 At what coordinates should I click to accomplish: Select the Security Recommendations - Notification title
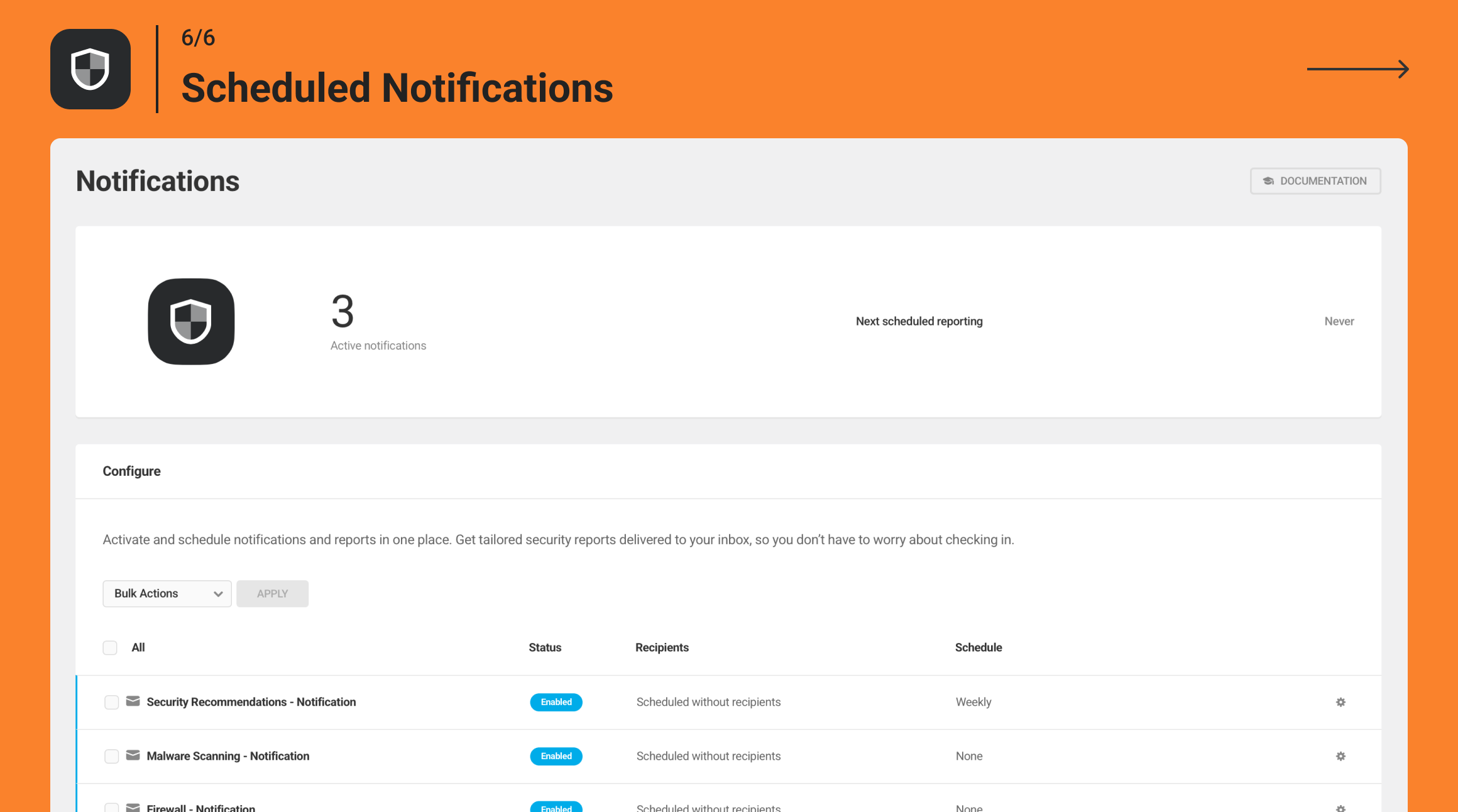pyautogui.click(x=251, y=702)
